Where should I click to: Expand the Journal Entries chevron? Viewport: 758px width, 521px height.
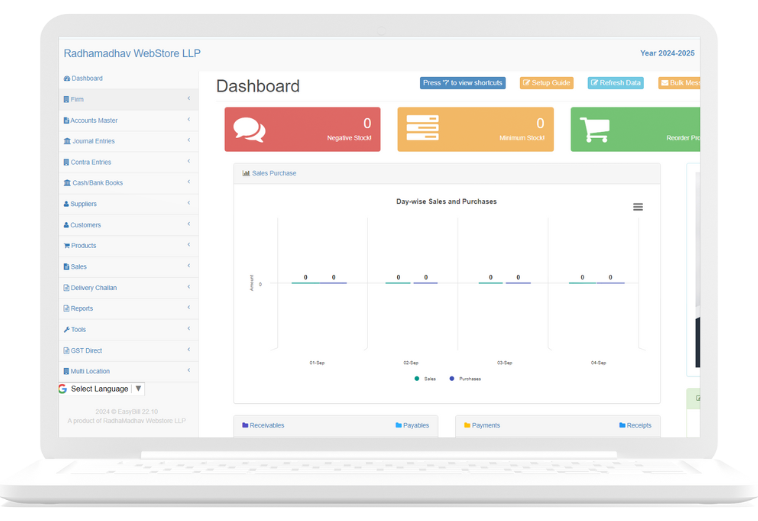189,140
